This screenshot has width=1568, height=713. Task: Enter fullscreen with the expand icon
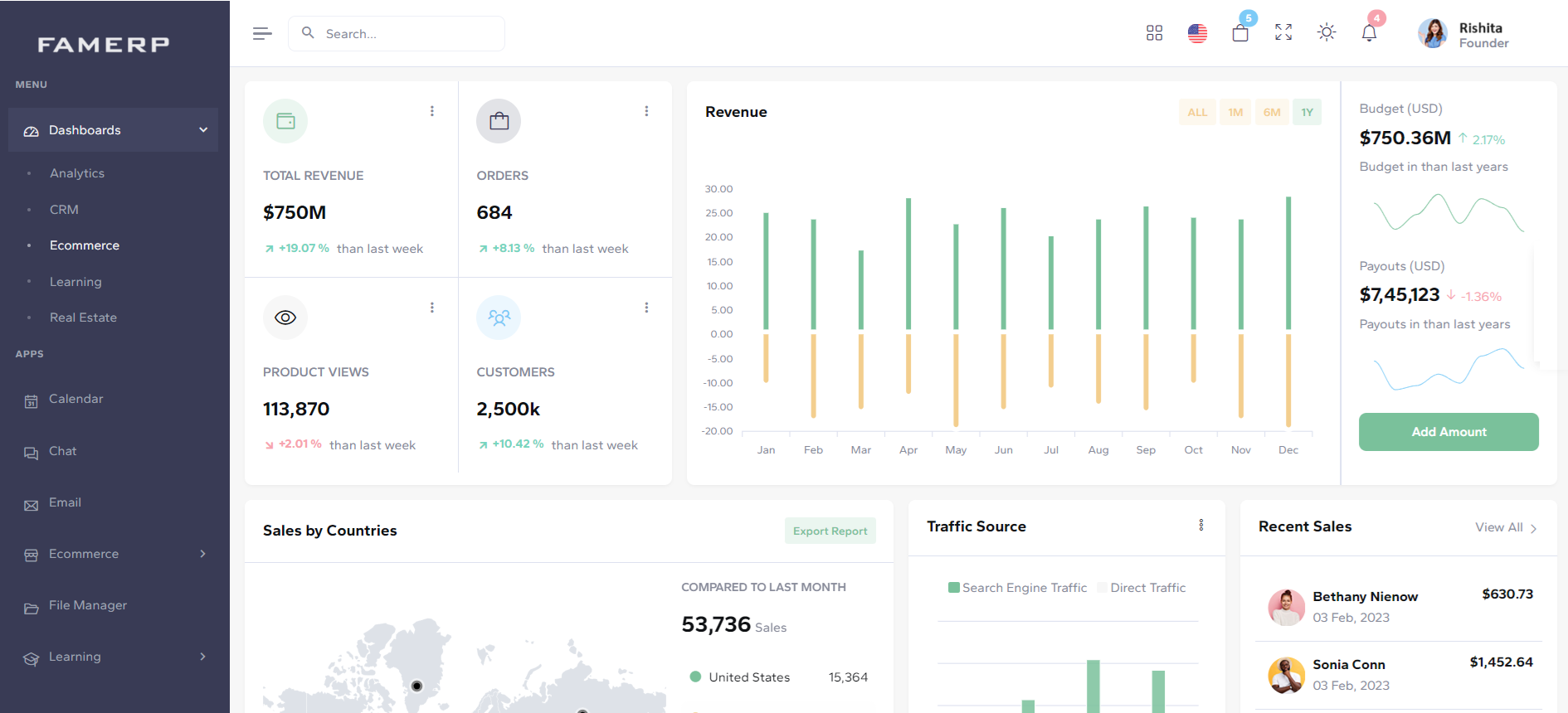click(x=1283, y=32)
